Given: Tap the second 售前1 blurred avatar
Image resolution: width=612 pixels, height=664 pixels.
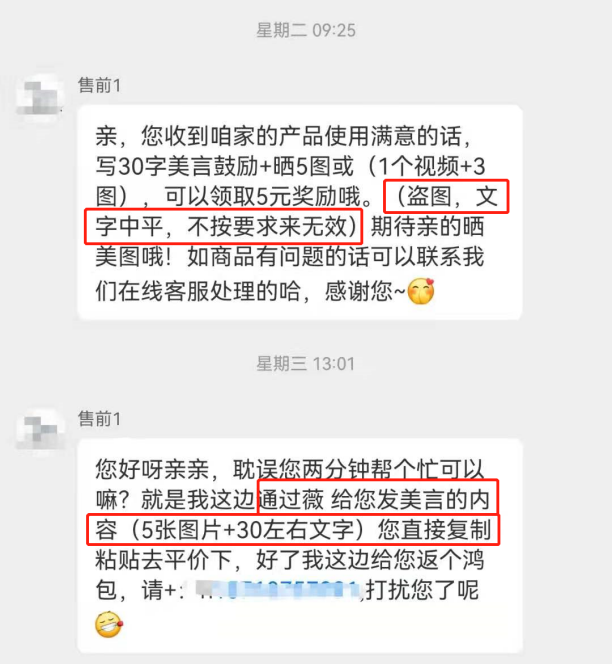Looking at the screenshot, I should (40, 429).
